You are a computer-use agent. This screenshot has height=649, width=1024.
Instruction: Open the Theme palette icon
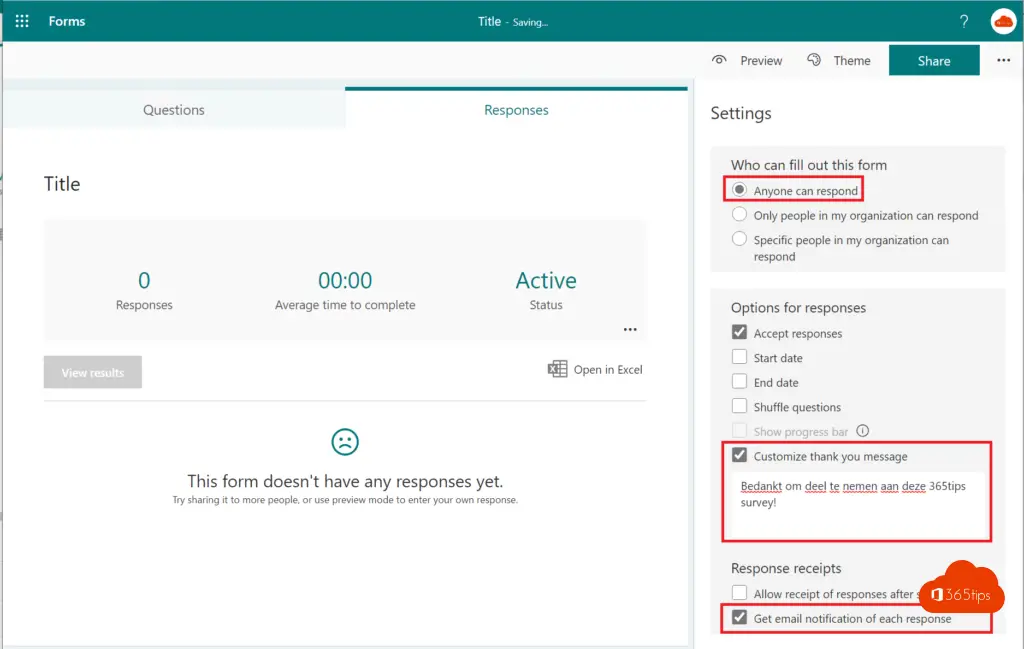pos(814,60)
